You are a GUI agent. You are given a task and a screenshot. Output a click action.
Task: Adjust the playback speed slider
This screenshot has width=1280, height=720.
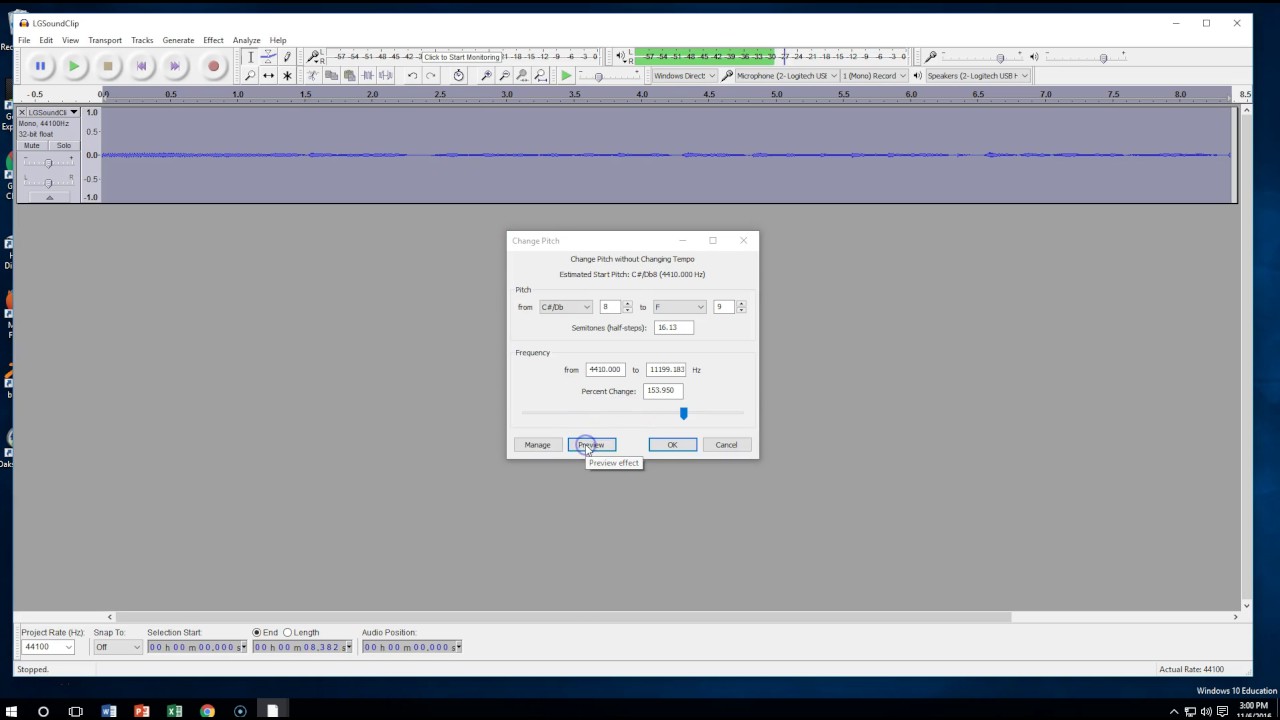599,76
